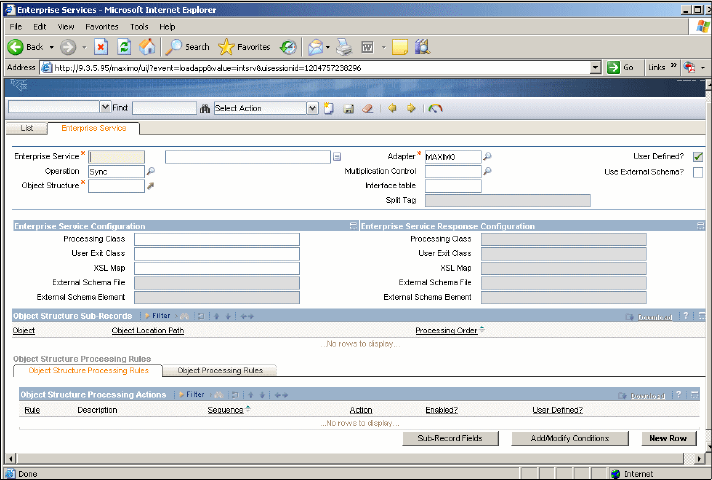
Task: Click the Object Structure detail menu icon
Action: click(x=151, y=185)
